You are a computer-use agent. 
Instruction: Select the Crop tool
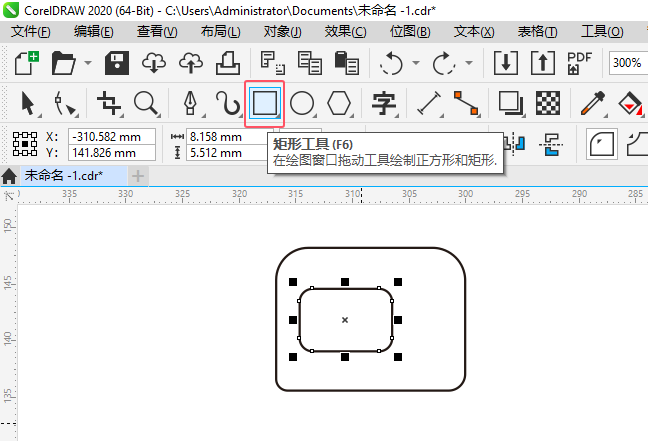(109, 103)
